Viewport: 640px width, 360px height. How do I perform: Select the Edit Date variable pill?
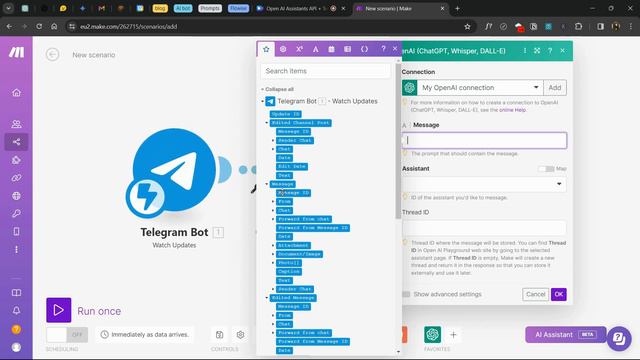[292, 167]
